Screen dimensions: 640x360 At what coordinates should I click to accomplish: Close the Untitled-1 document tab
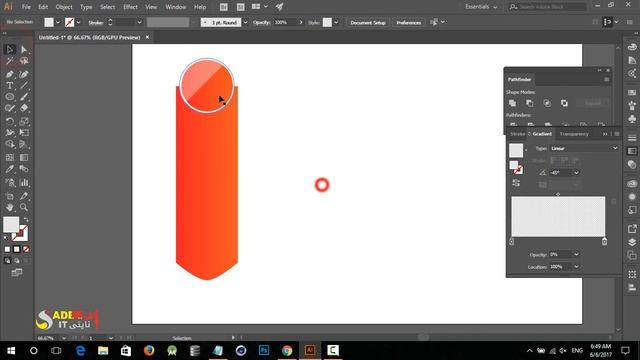coord(147,37)
